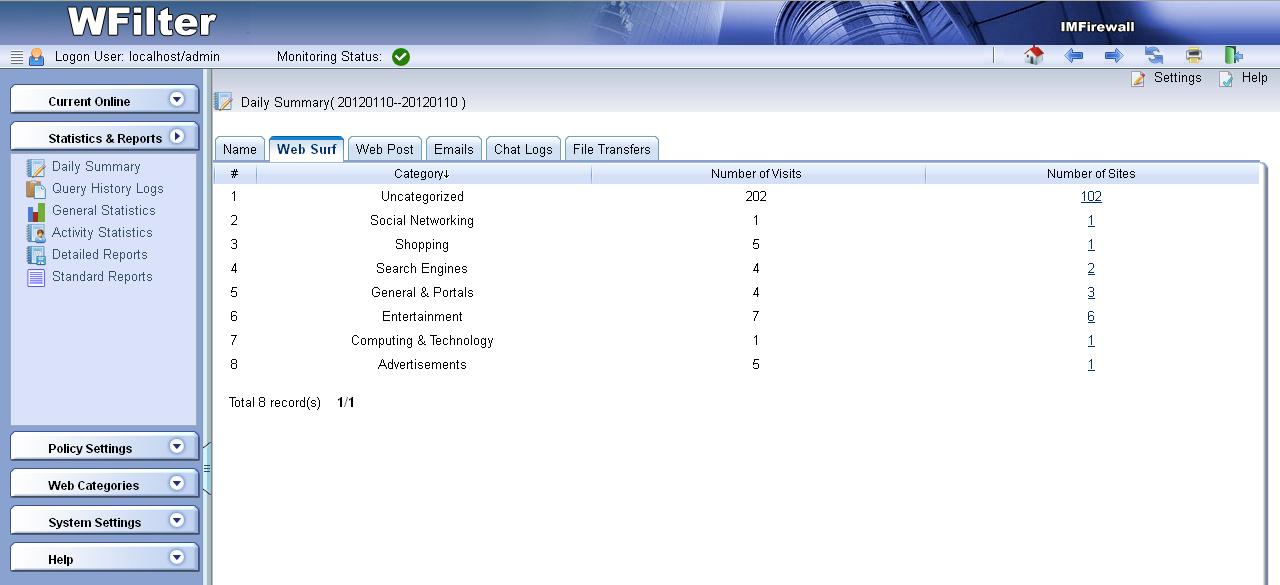Sort the table by Category column header
The width and height of the screenshot is (1280, 585).
[x=422, y=174]
